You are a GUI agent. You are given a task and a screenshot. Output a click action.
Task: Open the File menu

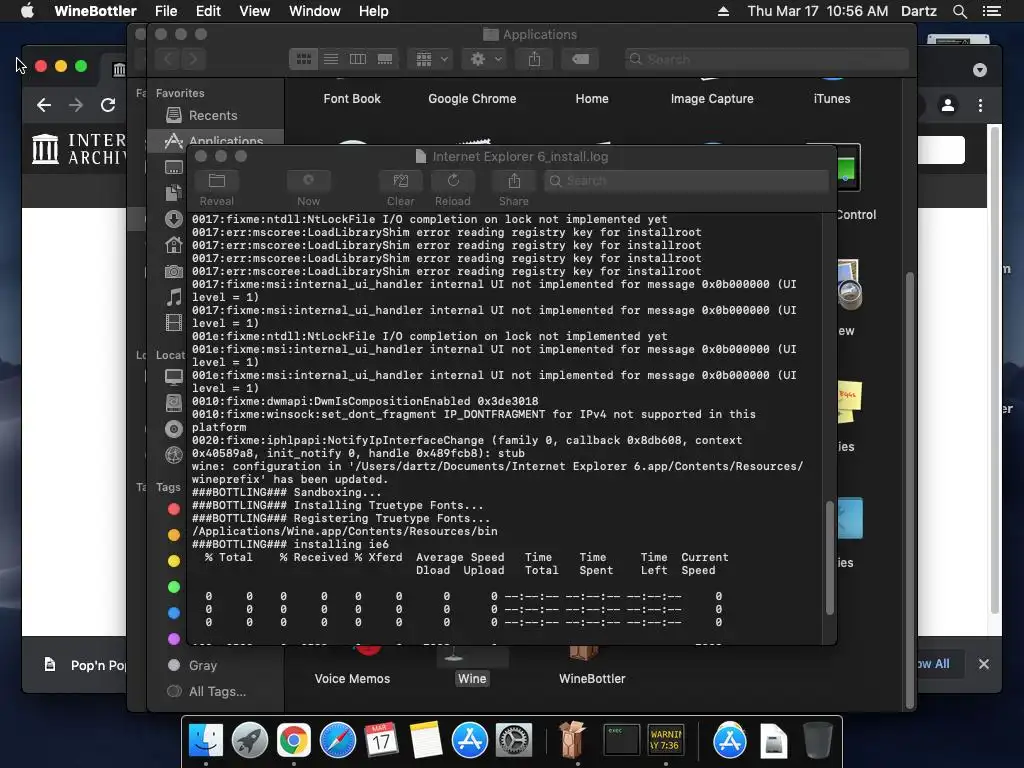(x=166, y=11)
